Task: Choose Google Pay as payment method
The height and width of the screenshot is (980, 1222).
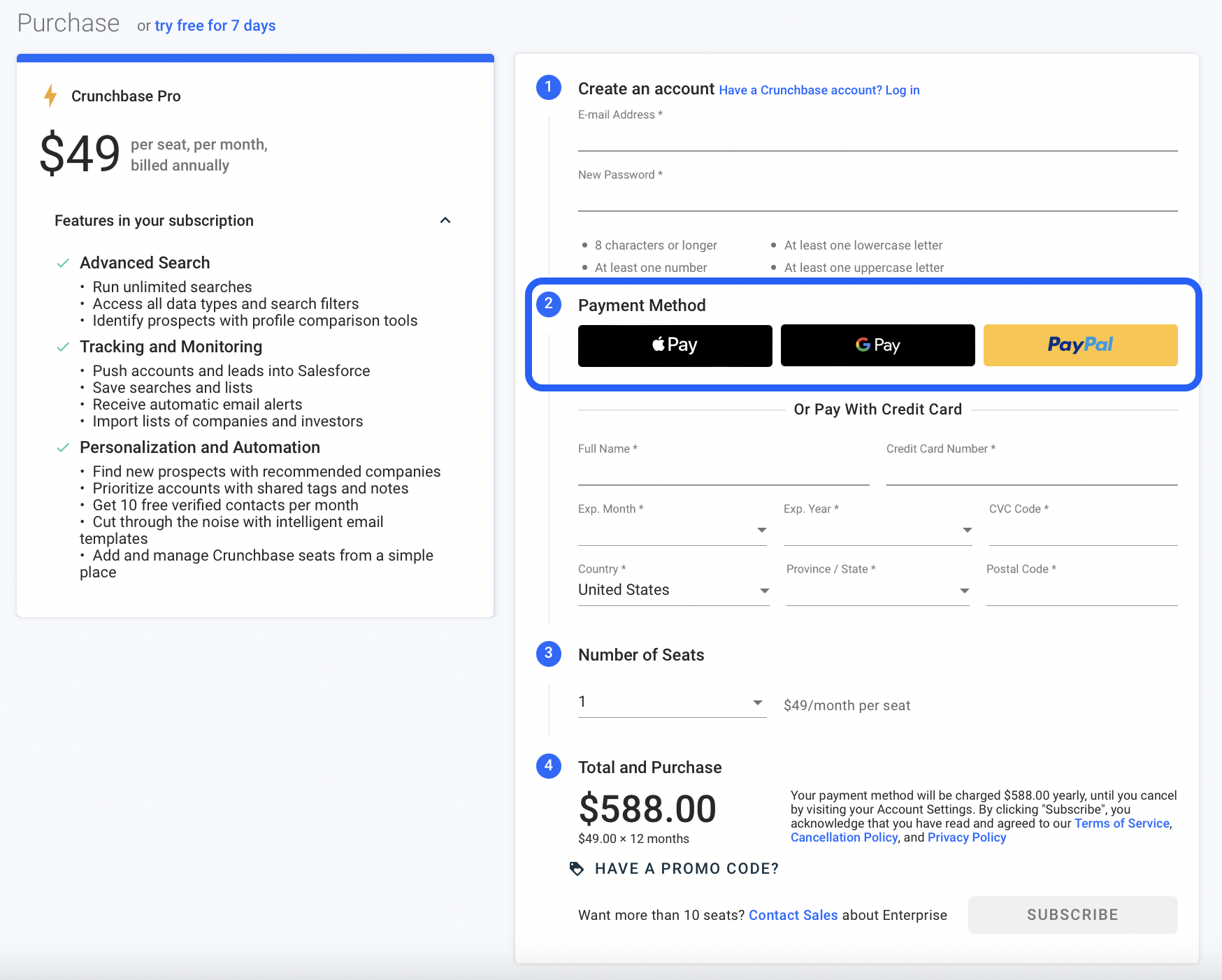Action: tap(878, 345)
